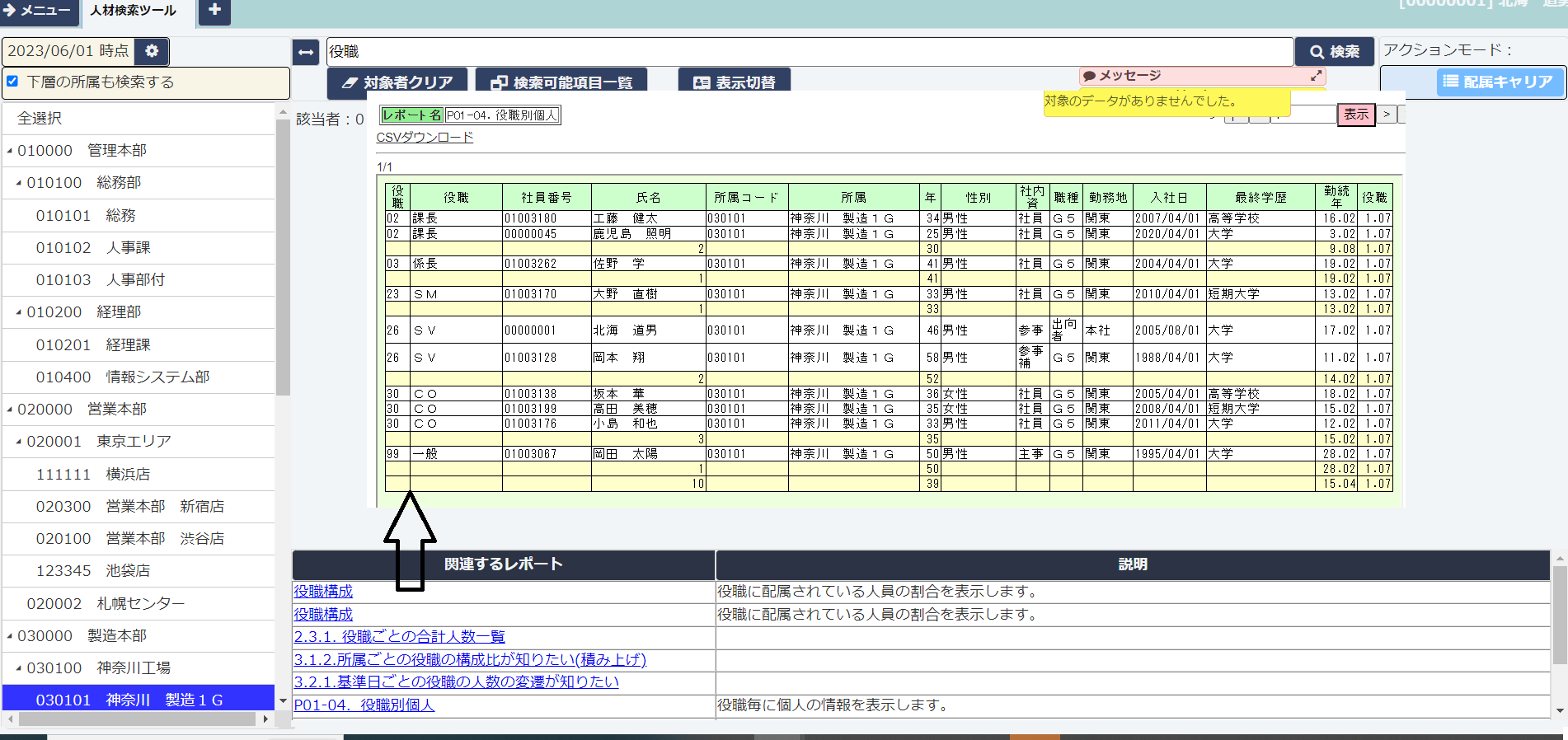Image resolution: width=1568 pixels, height=740 pixels.
Task: Click the 検索 magnifier search button
Action: [1334, 52]
